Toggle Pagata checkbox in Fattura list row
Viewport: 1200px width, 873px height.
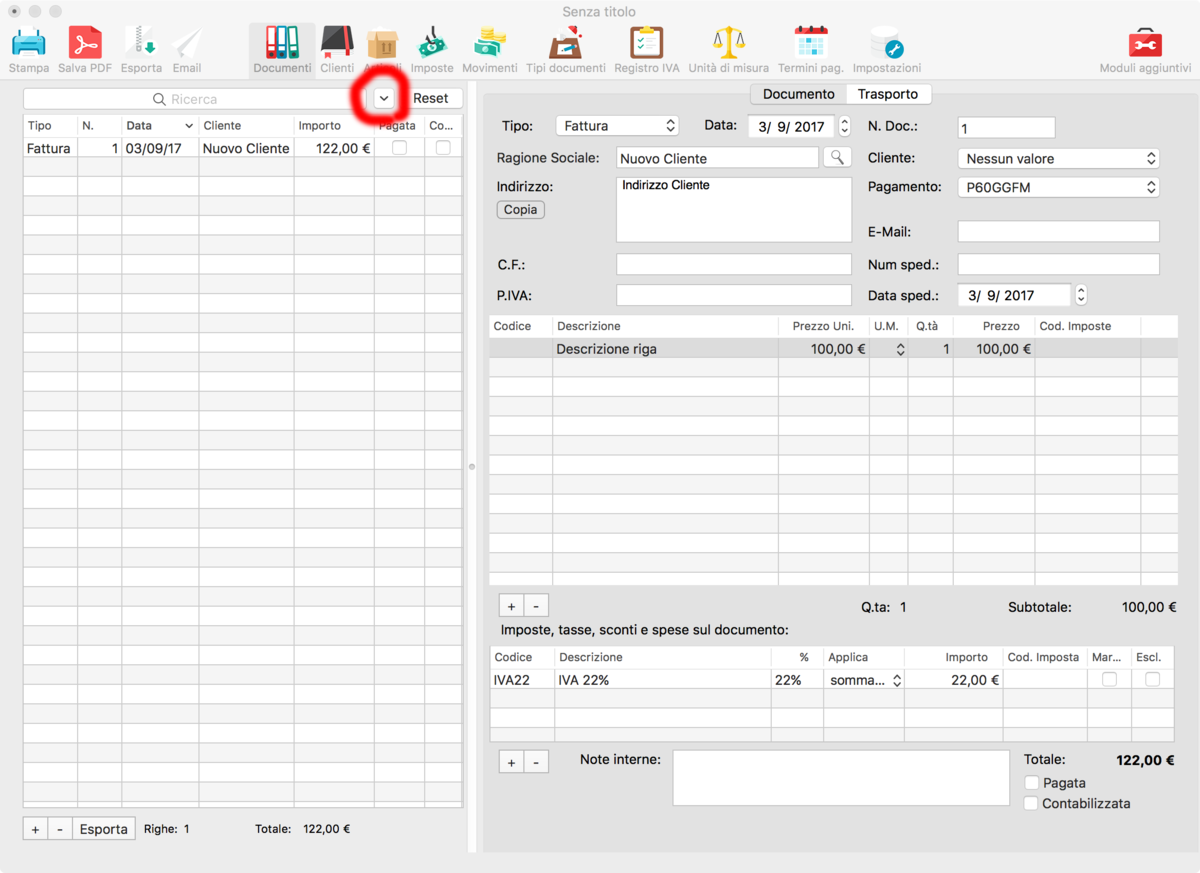point(400,148)
